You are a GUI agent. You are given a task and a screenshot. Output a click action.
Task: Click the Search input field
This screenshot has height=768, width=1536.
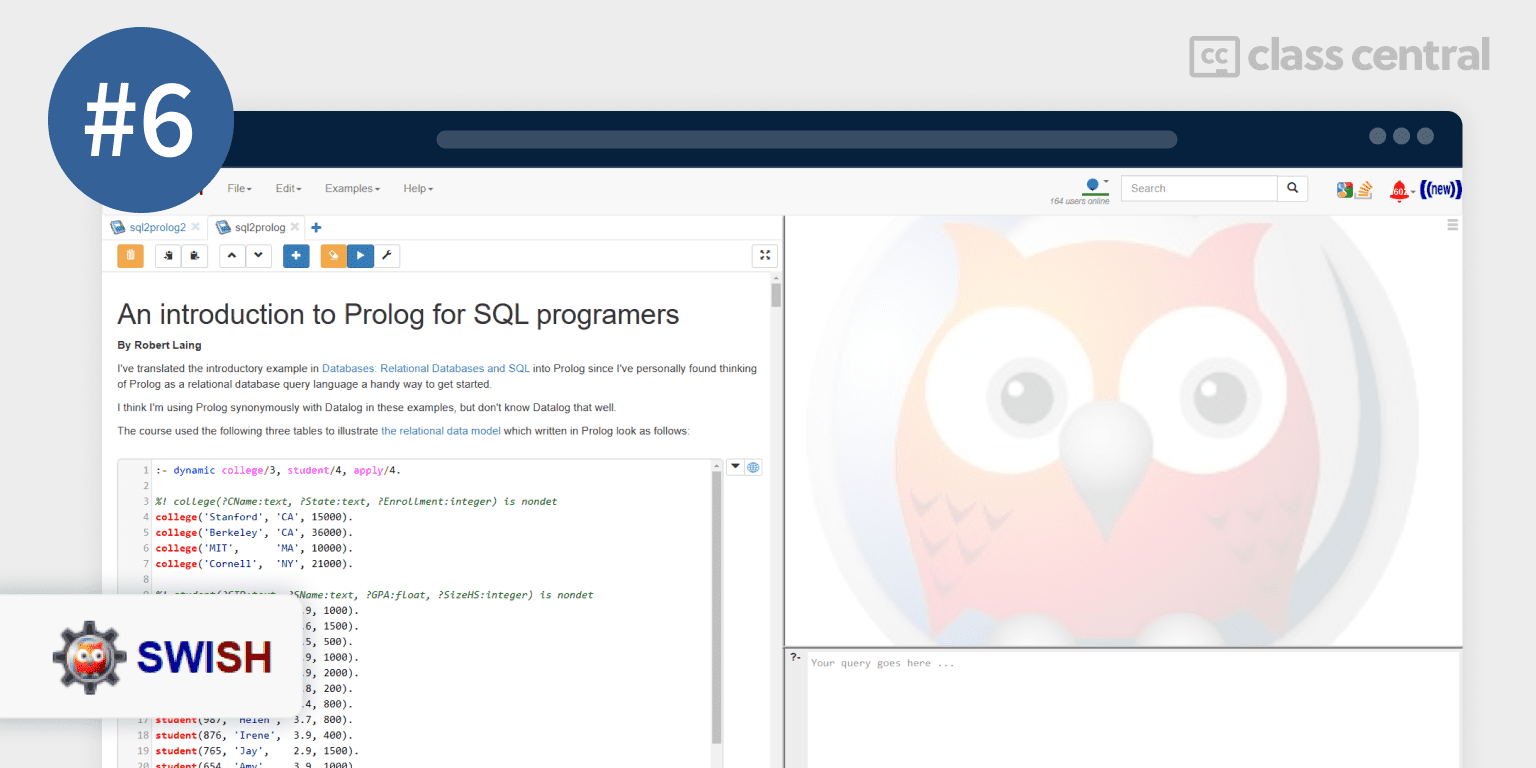[x=1199, y=188]
